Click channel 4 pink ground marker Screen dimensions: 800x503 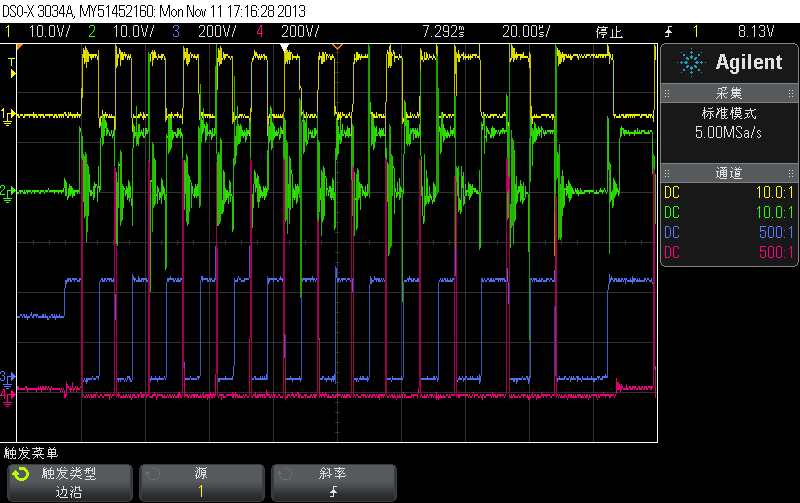point(8,394)
